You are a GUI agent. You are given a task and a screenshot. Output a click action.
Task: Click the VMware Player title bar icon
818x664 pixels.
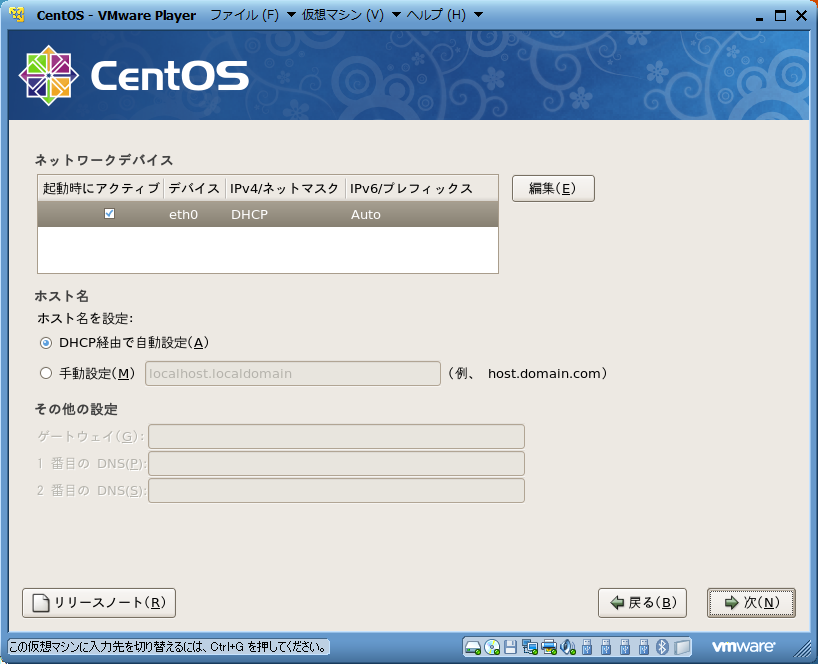click(15, 14)
